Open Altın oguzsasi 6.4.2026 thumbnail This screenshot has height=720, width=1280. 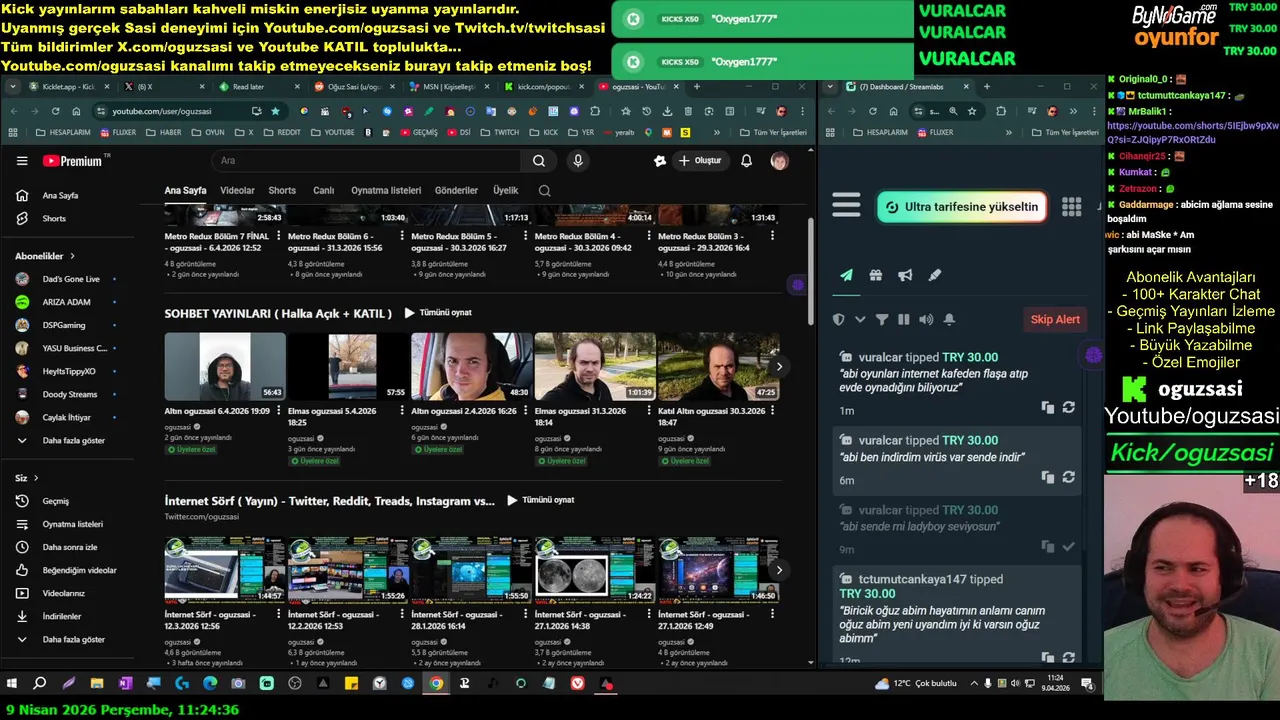coord(225,366)
